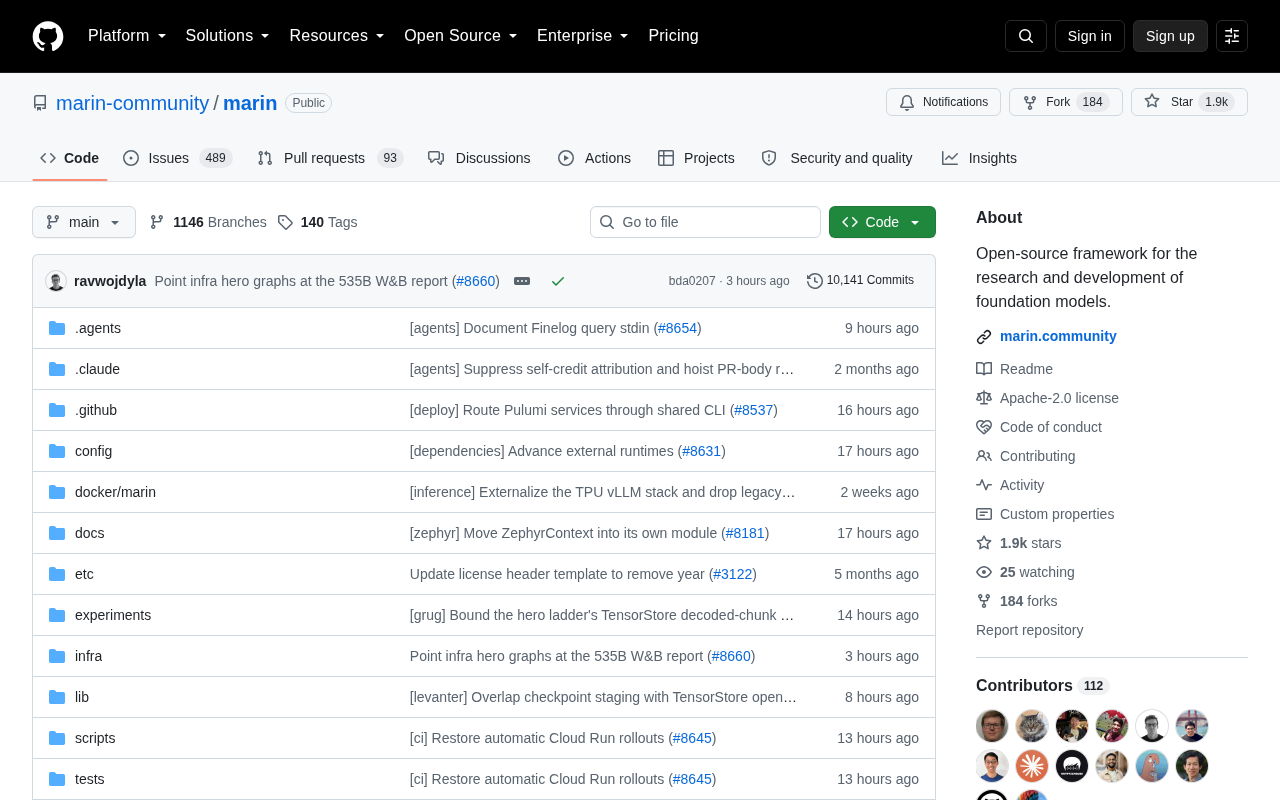Open the Code tab
The image size is (1280, 800).
pyautogui.click(x=70, y=158)
